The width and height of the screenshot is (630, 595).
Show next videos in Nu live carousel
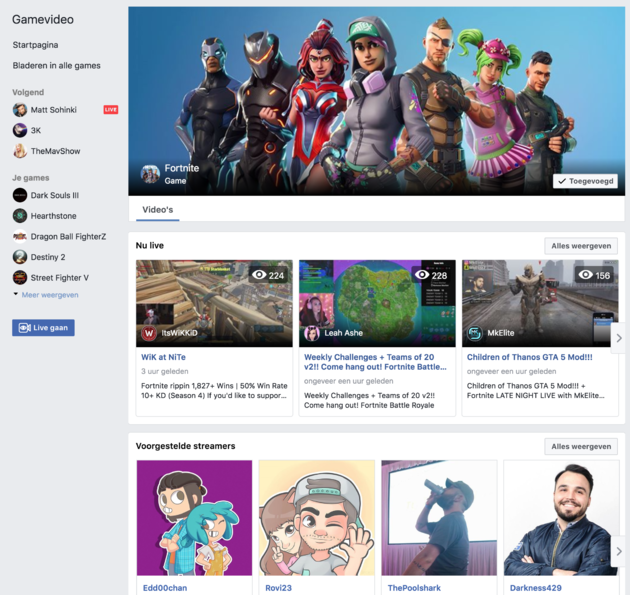(619, 338)
